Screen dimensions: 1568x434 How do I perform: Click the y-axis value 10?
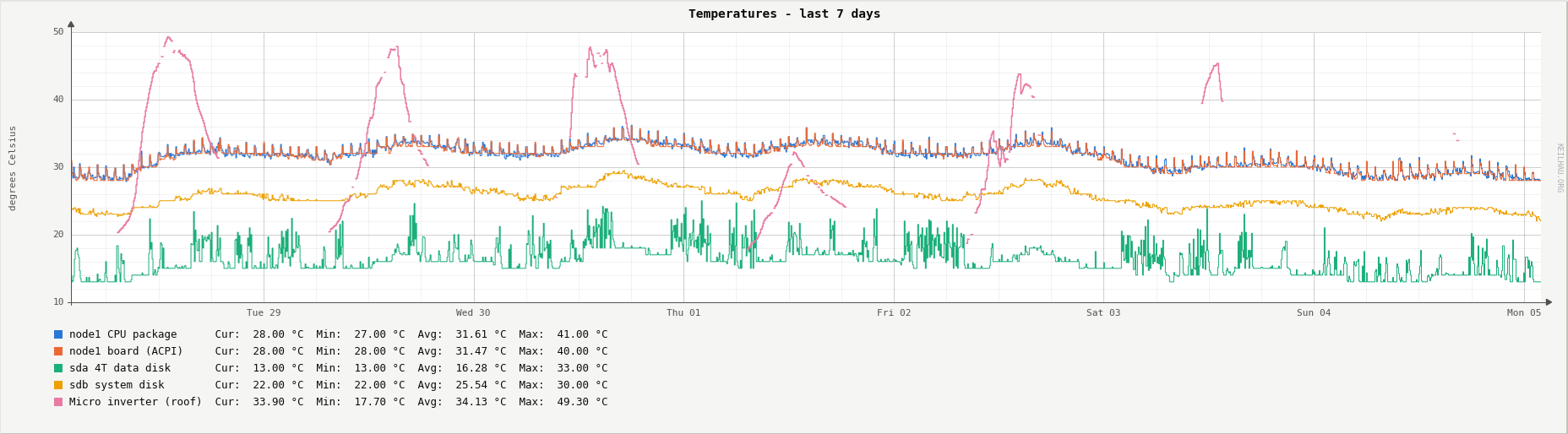(58, 302)
